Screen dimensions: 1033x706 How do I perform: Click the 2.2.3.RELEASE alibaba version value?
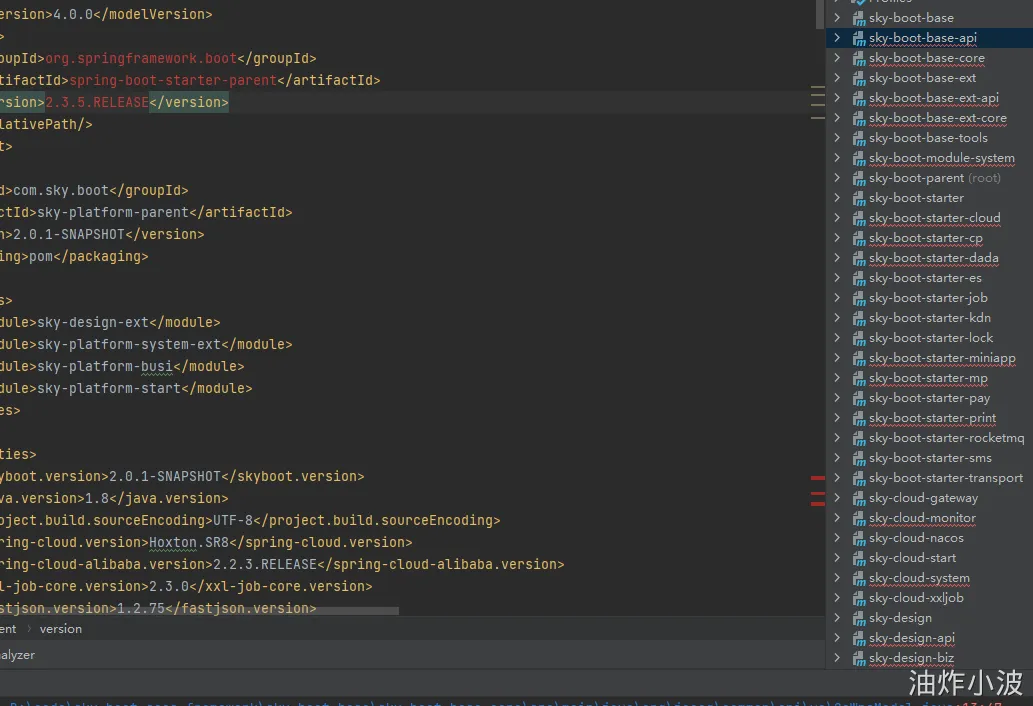click(x=265, y=564)
